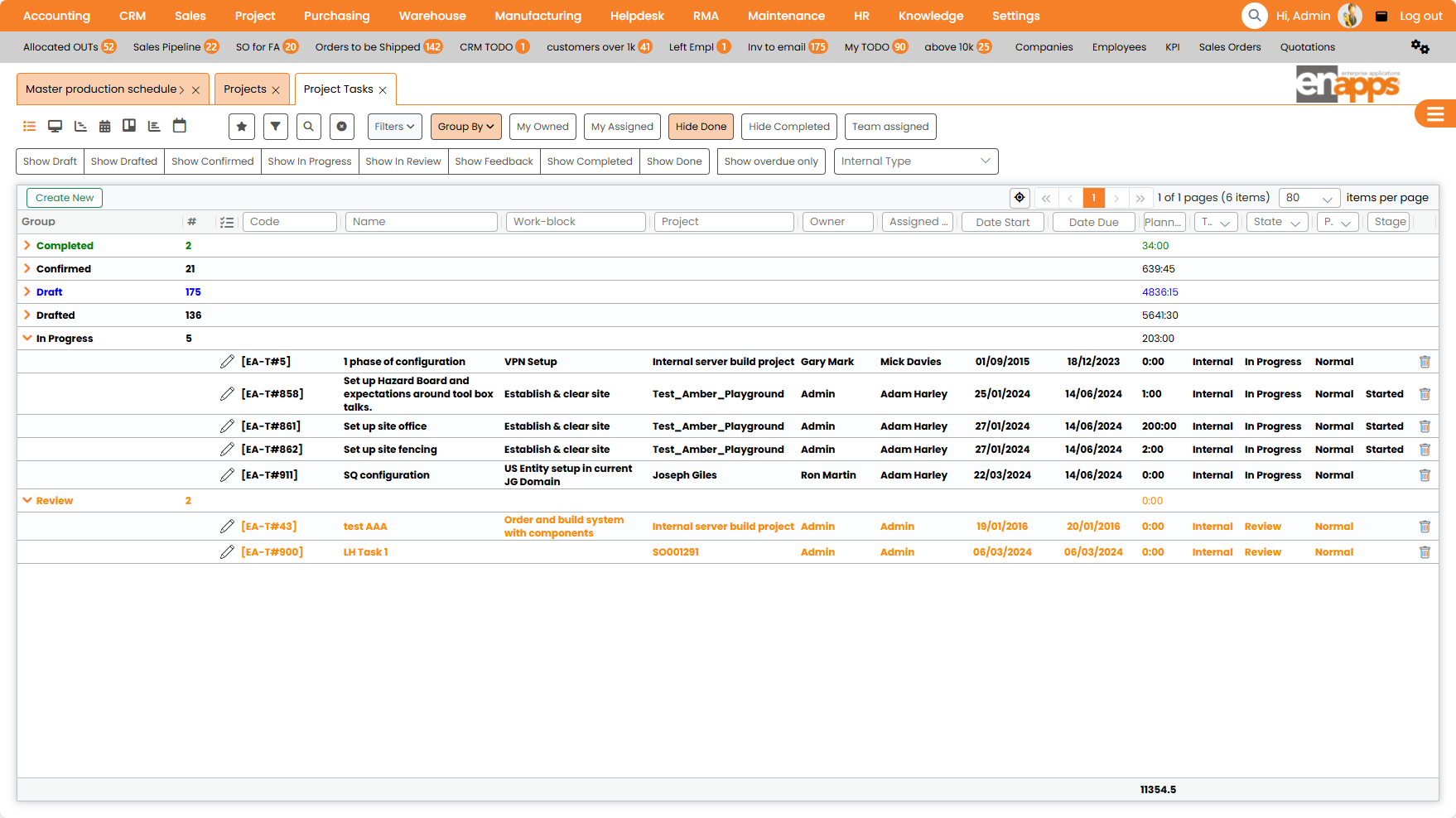Expand the Draft group
The width and height of the screenshot is (1456, 818).
click(27, 291)
